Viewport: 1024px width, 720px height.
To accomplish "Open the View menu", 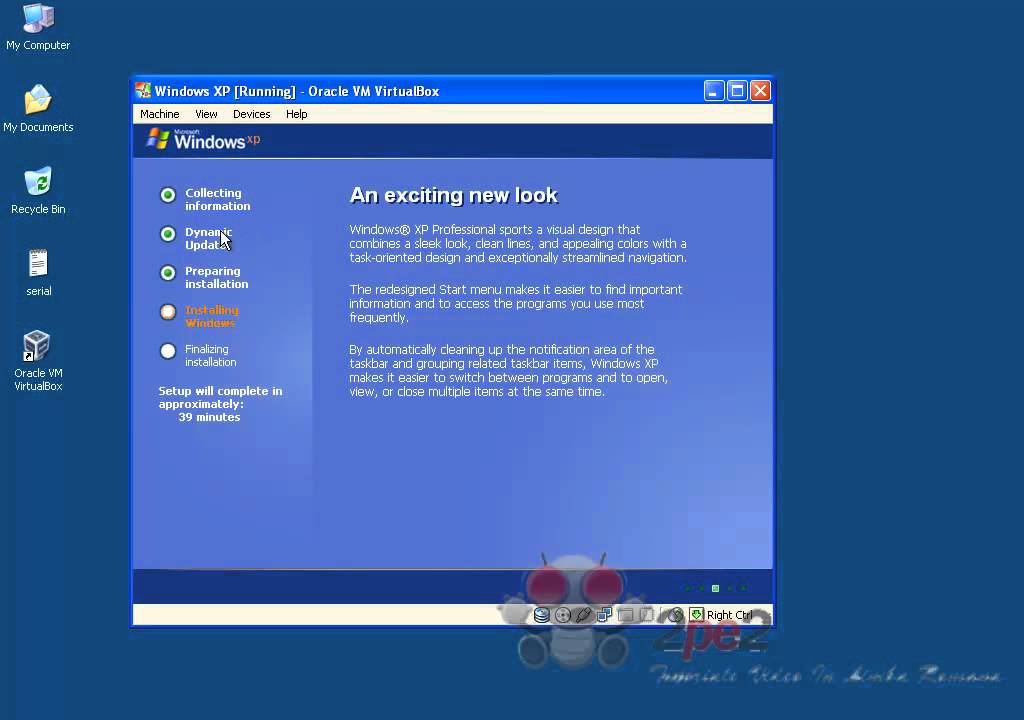I will click(206, 114).
